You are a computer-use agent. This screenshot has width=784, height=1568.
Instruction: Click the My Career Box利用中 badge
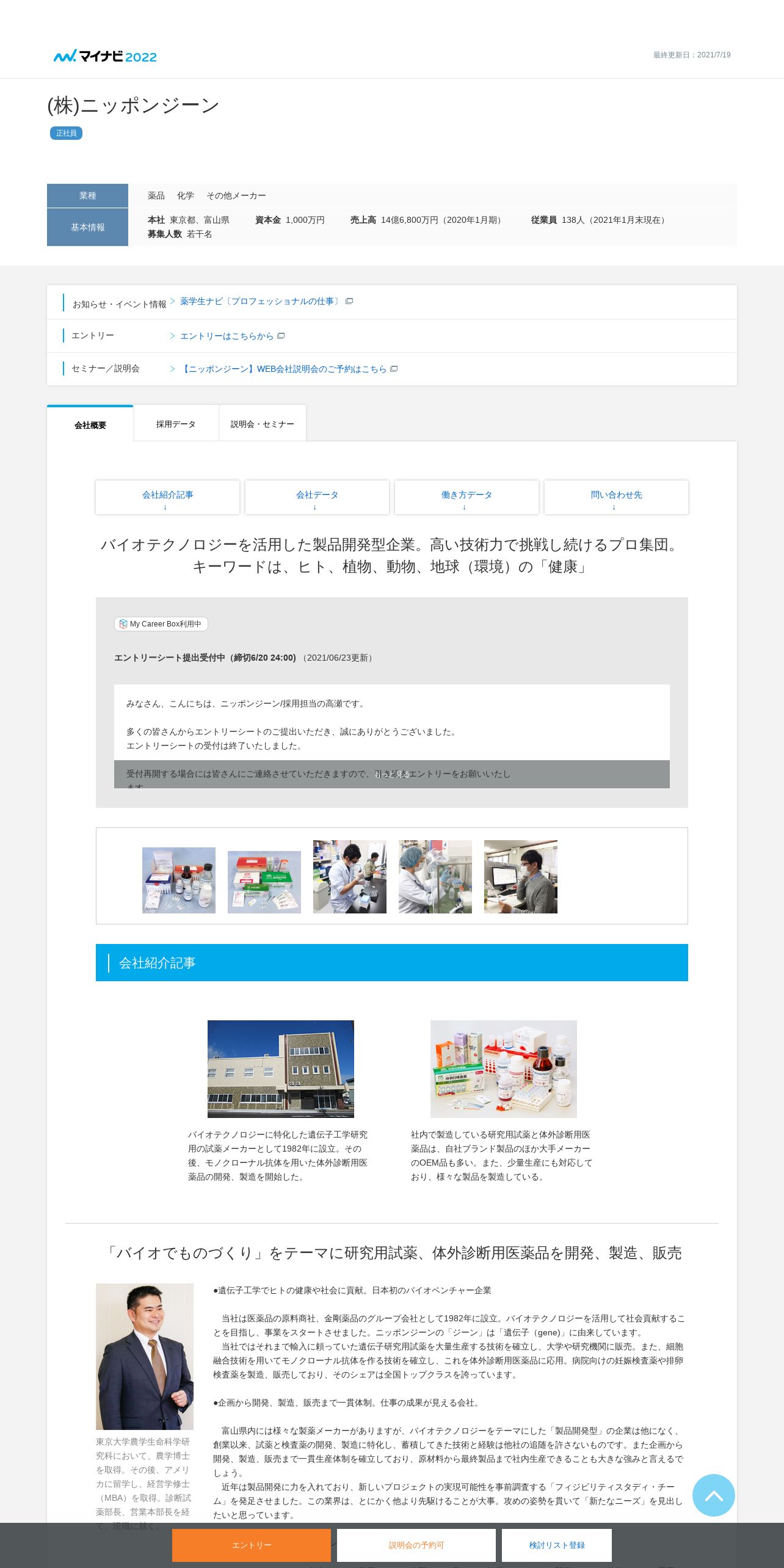pos(161,624)
